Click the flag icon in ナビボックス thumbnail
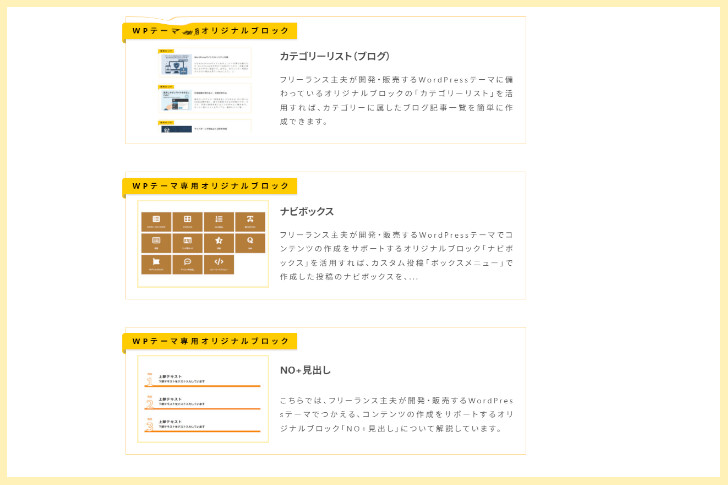728x485 pixels. pyautogui.click(x=156, y=262)
